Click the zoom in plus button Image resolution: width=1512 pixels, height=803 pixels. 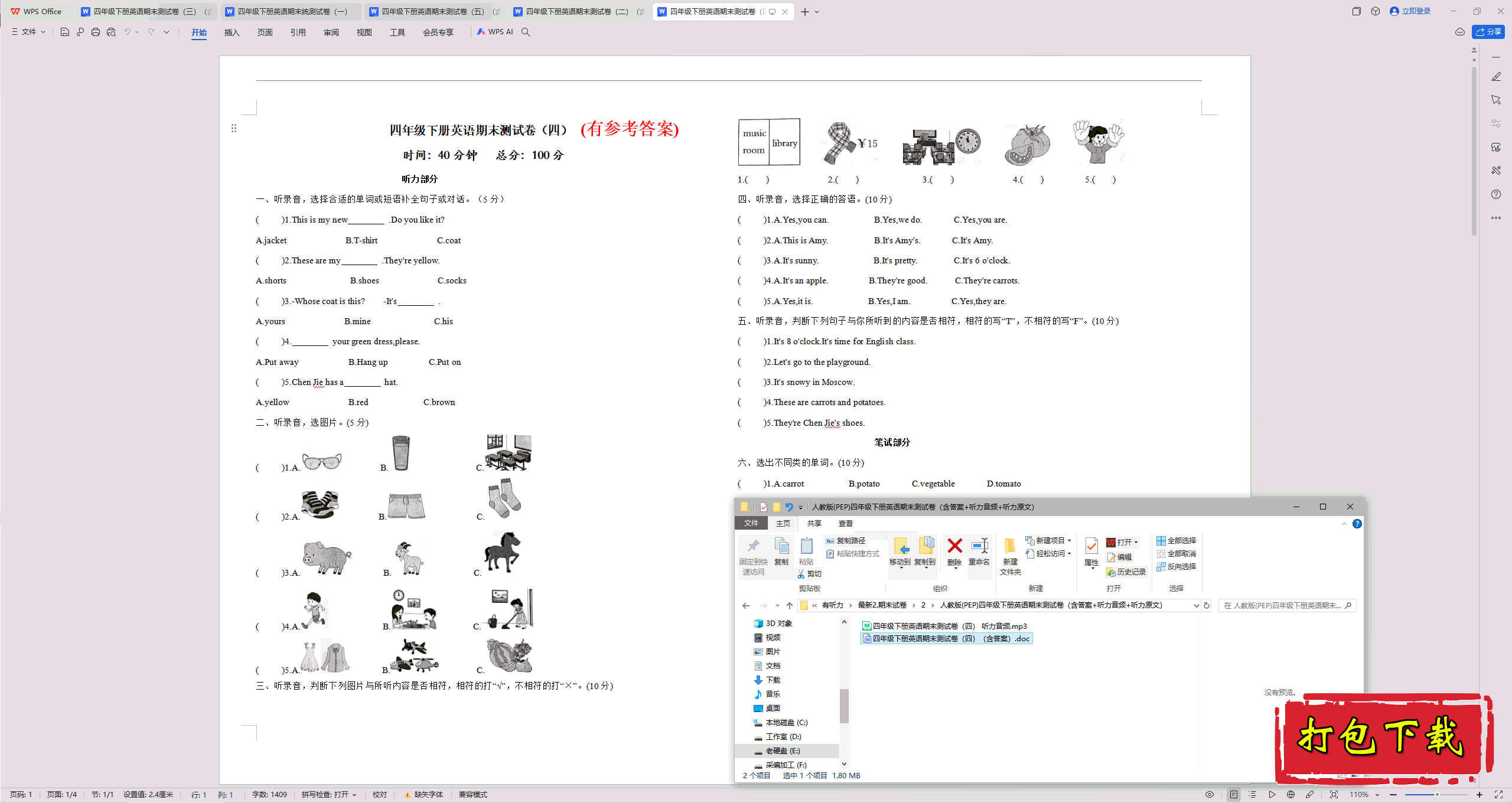[1480, 795]
